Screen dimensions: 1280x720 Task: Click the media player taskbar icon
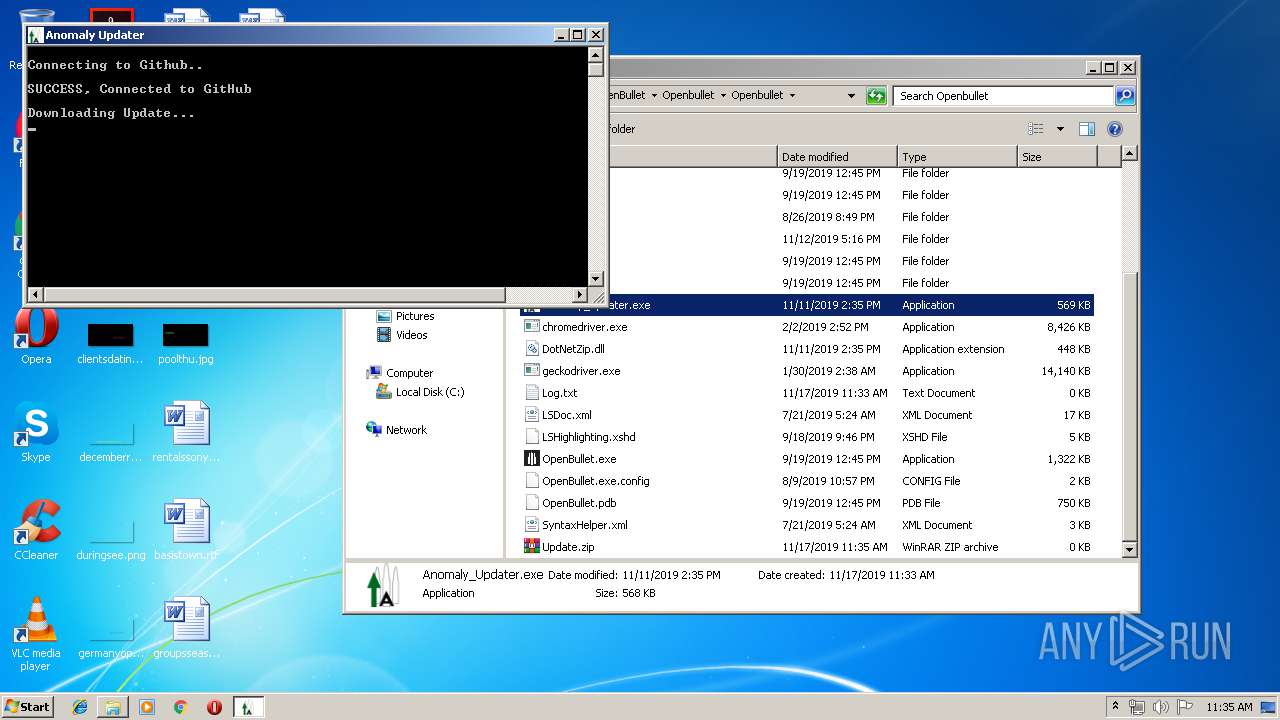coord(147,707)
